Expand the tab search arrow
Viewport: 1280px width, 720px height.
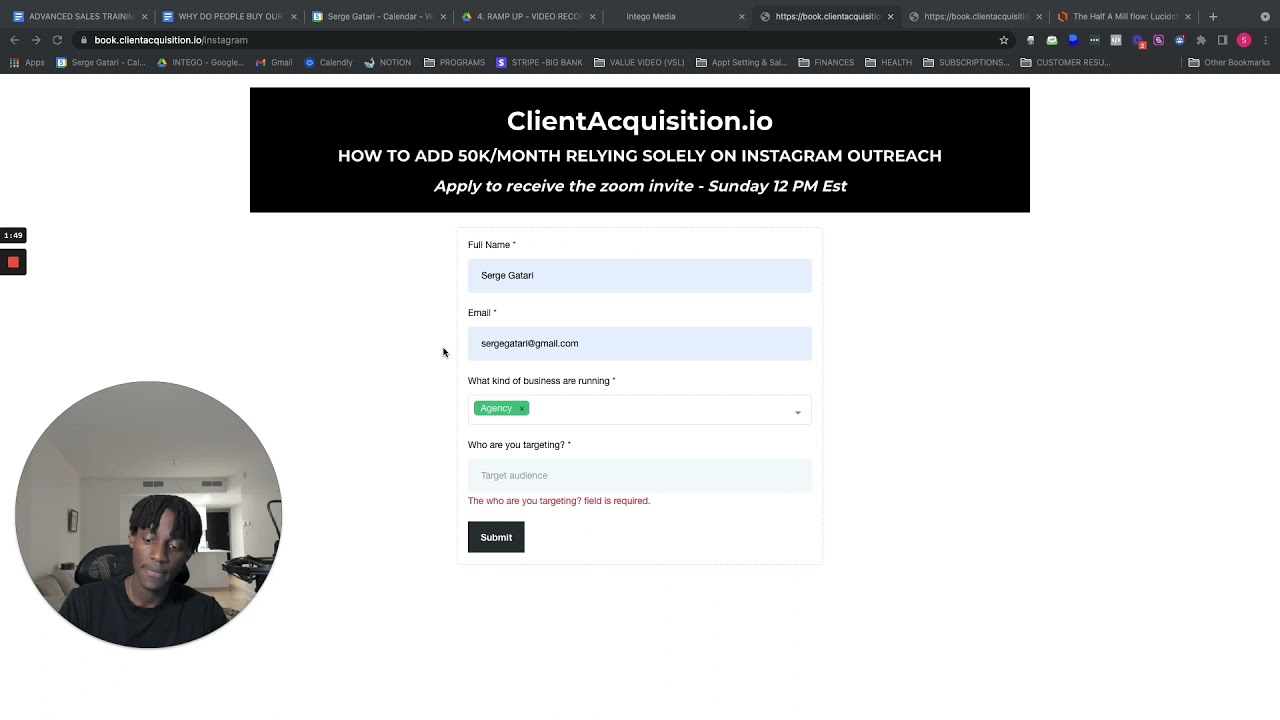(x=1265, y=16)
